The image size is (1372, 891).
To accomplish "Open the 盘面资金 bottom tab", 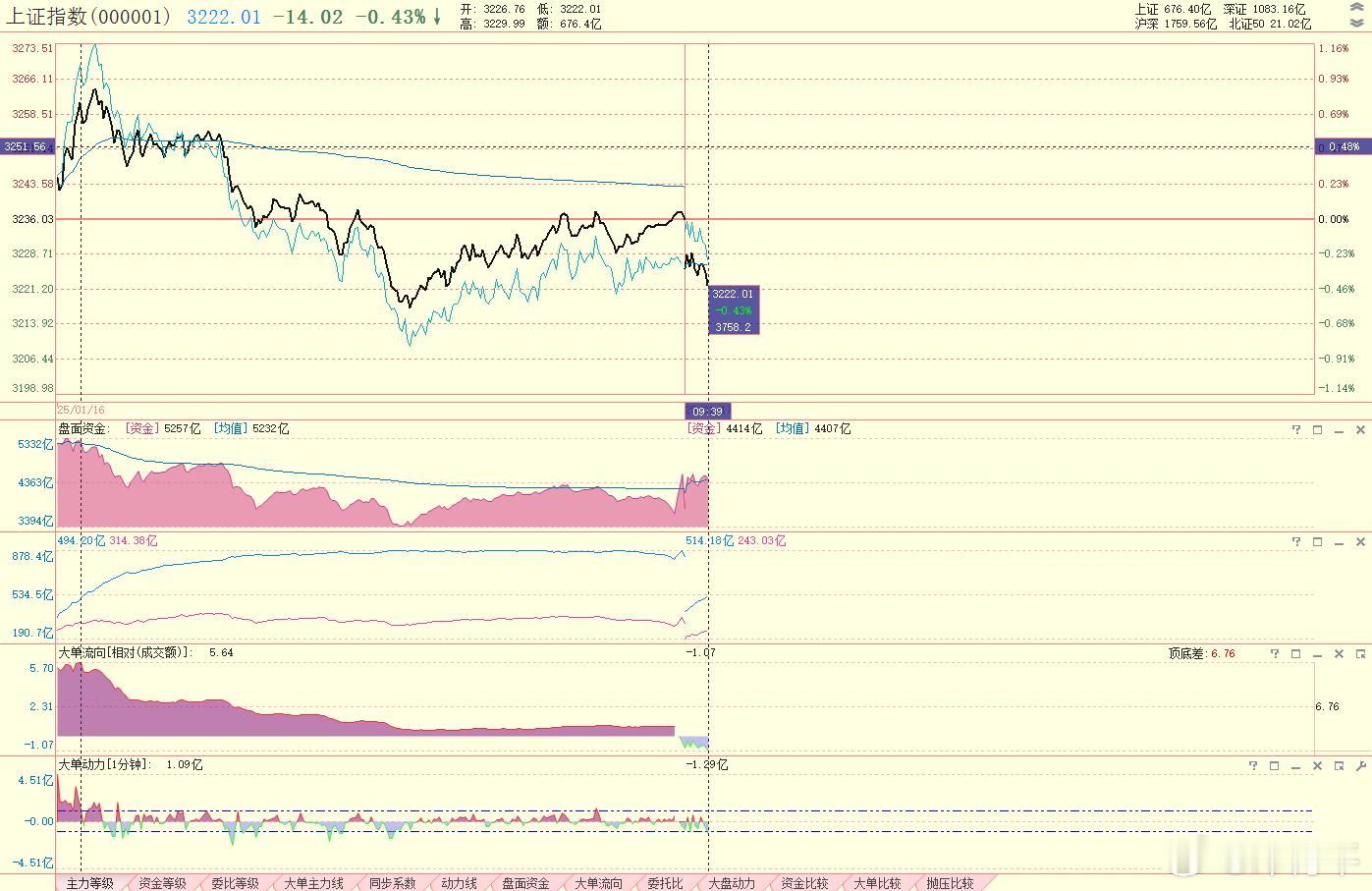I will 526,883.
